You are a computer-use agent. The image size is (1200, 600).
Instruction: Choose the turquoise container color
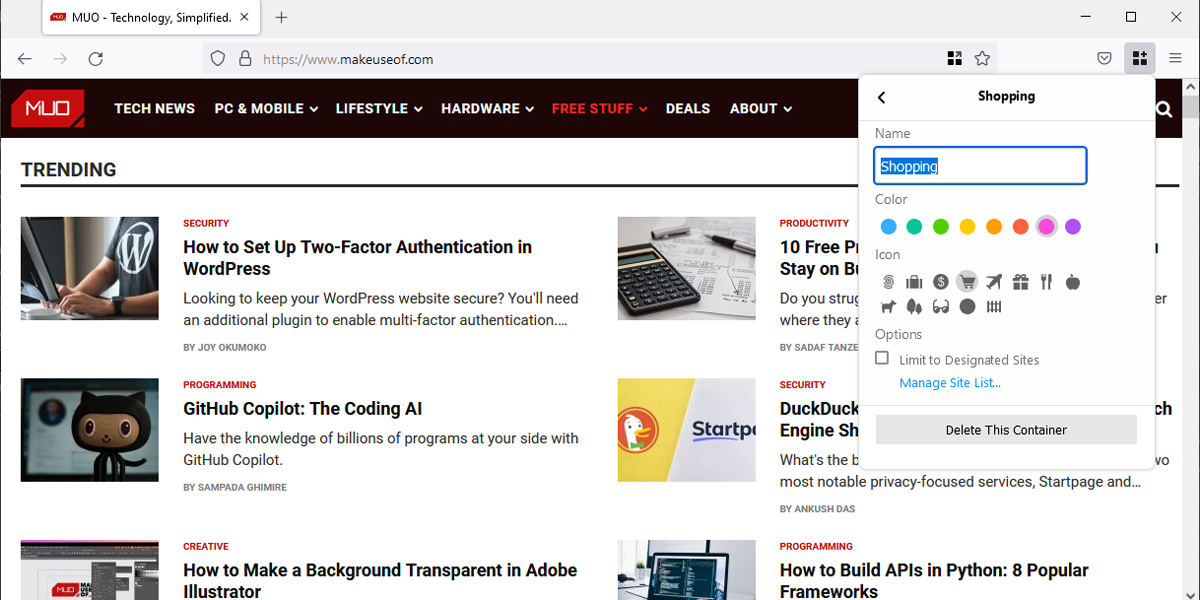[914, 226]
